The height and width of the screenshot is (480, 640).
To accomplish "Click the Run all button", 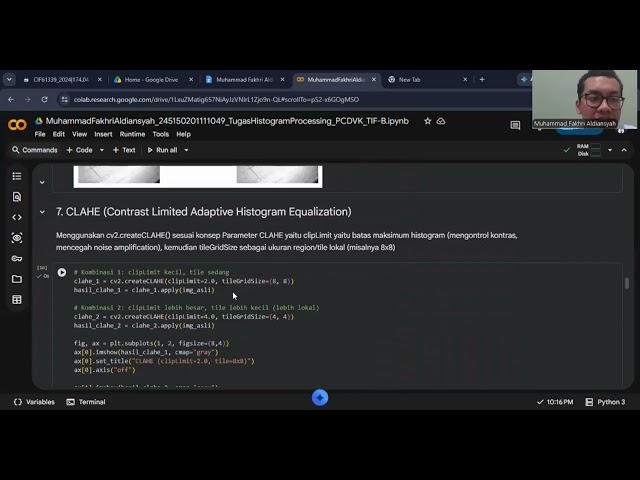I will tap(162, 150).
